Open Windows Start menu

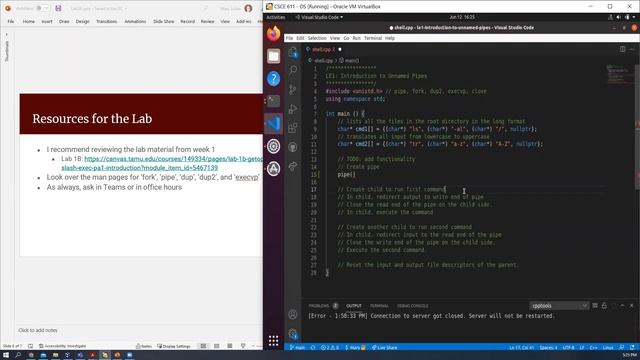(6, 355)
